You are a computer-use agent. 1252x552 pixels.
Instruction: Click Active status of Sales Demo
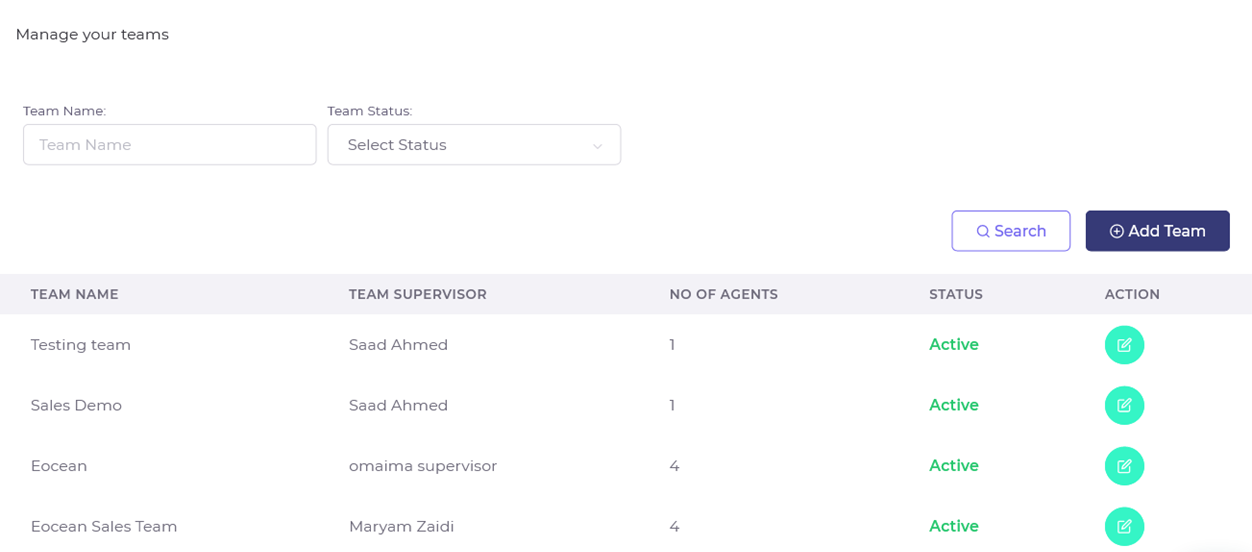tap(953, 405)
